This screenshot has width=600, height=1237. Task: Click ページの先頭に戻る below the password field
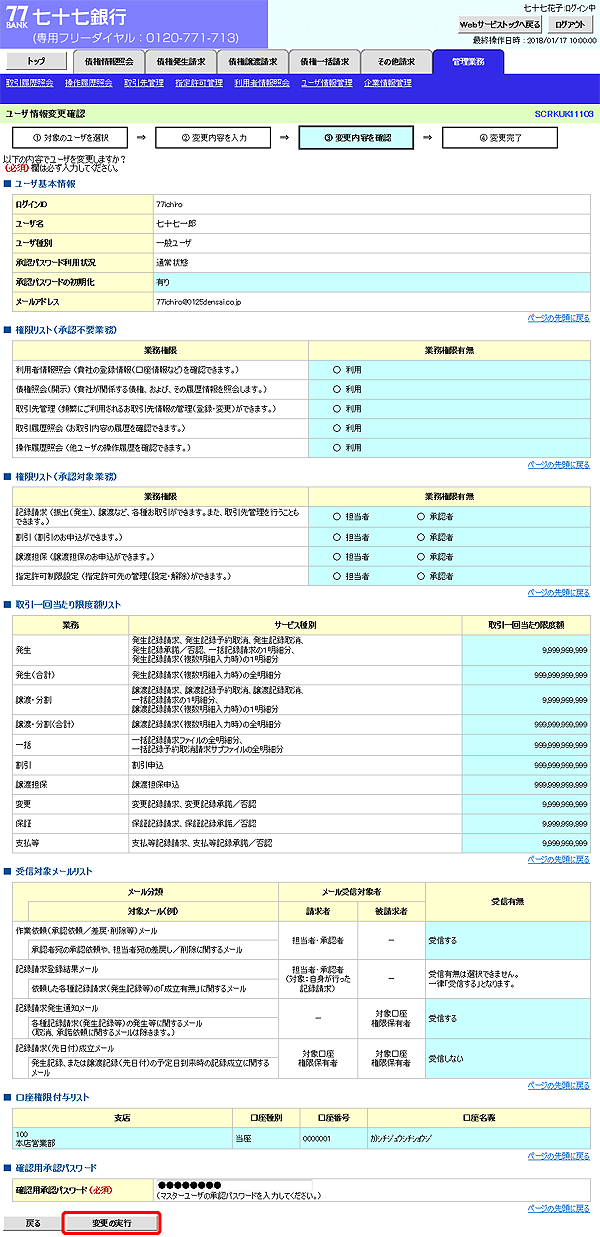pyautogui.click(x=558, y=1207)
